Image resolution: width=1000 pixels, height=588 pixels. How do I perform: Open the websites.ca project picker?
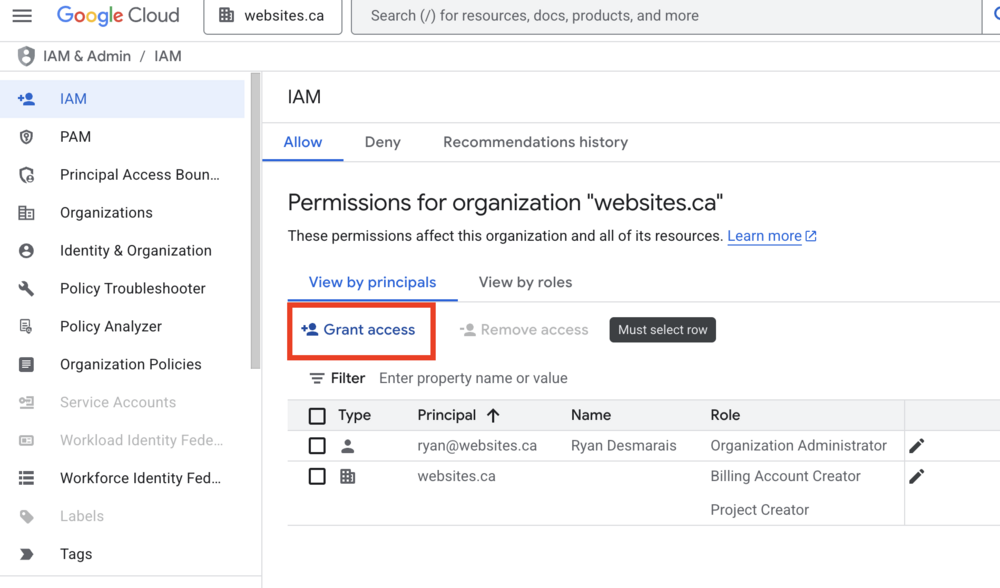tap(272, 16)
